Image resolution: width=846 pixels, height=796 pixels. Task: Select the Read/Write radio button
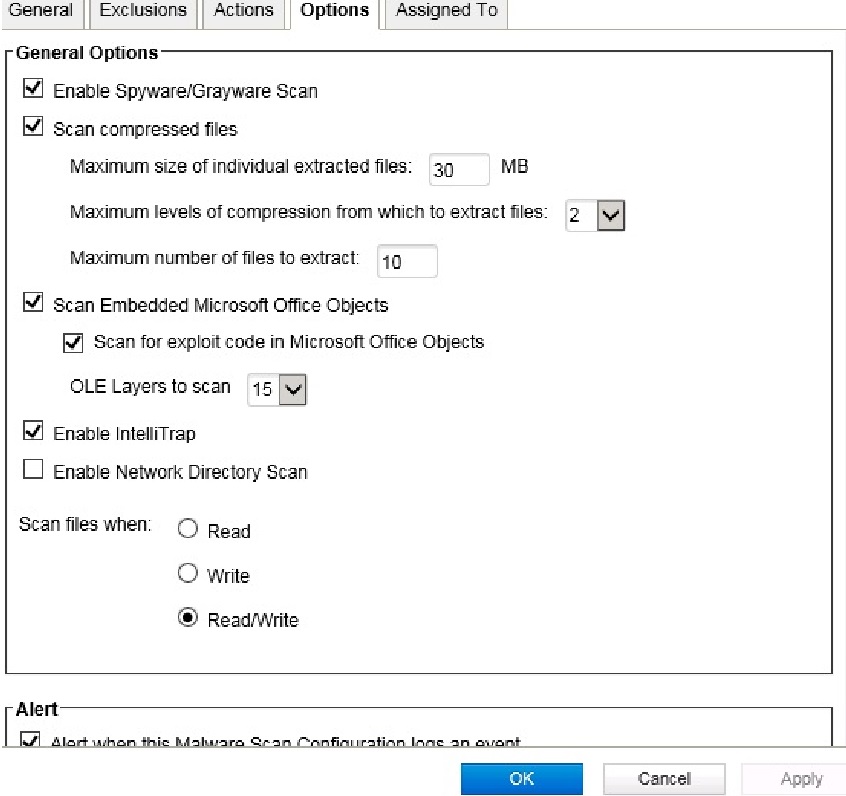coord(187,618)
